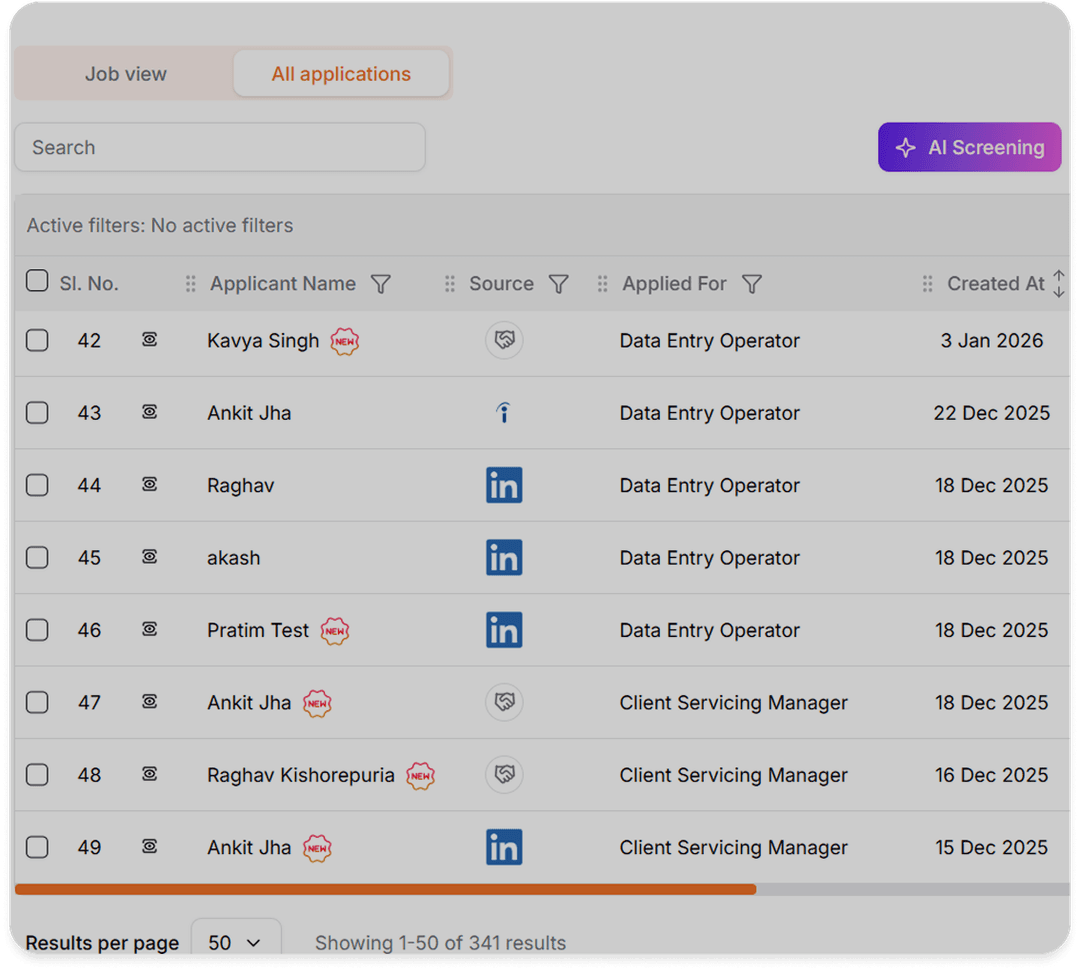The image size is (1080, 971).
Task: Switch to the Job view tab
Action: tap(125, 74)
